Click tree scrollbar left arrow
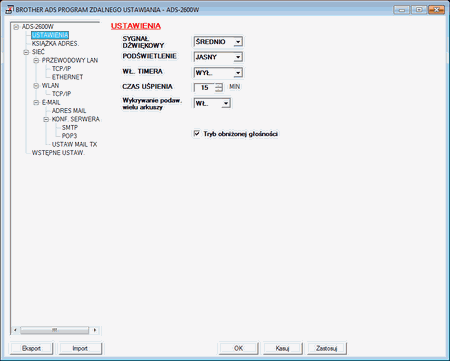 pos(15,330)
